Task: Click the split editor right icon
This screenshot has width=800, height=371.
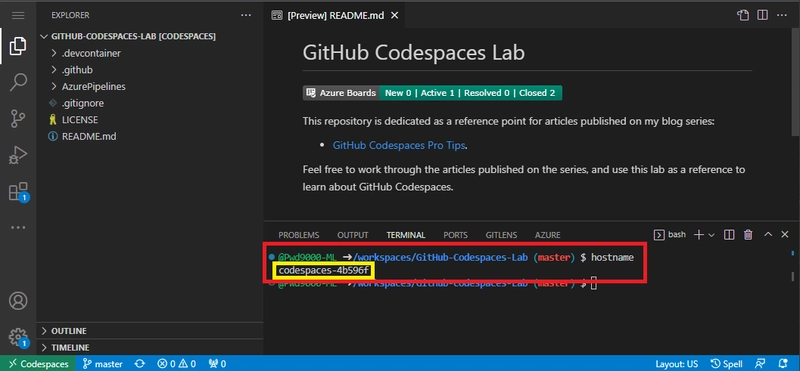Action: tap(762, 15)
